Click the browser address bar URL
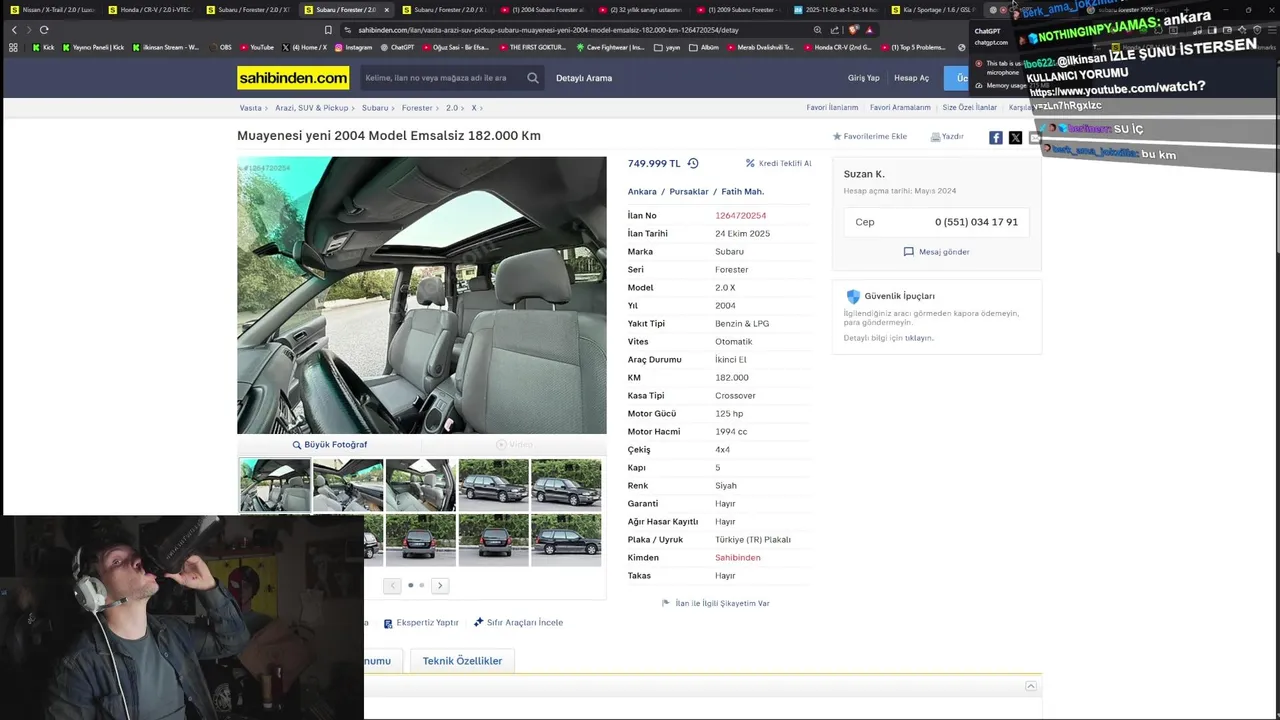The width and height of the screenshot is (1280, 720). tap(549, 30)
